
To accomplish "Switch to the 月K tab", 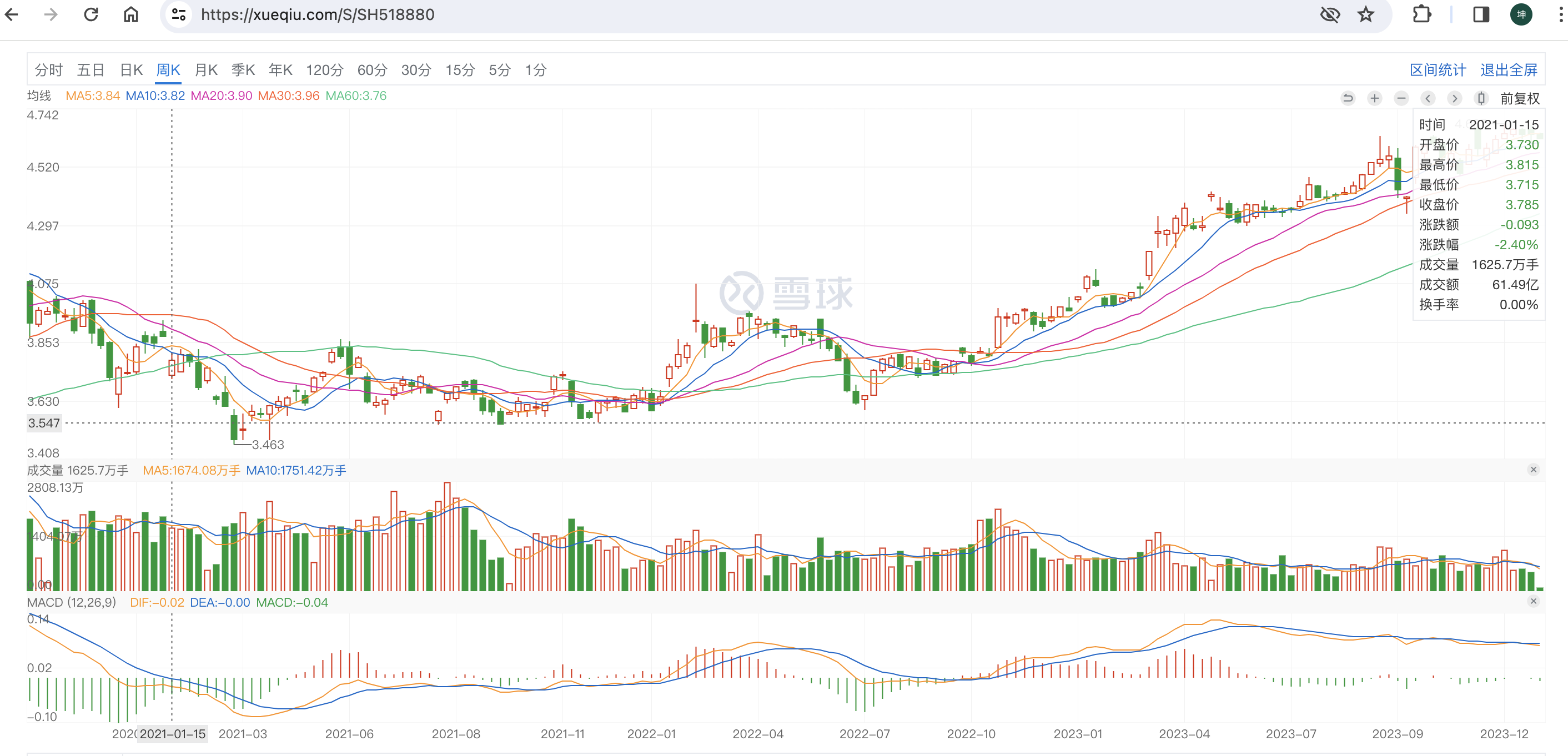I will [x=206, y=70].
